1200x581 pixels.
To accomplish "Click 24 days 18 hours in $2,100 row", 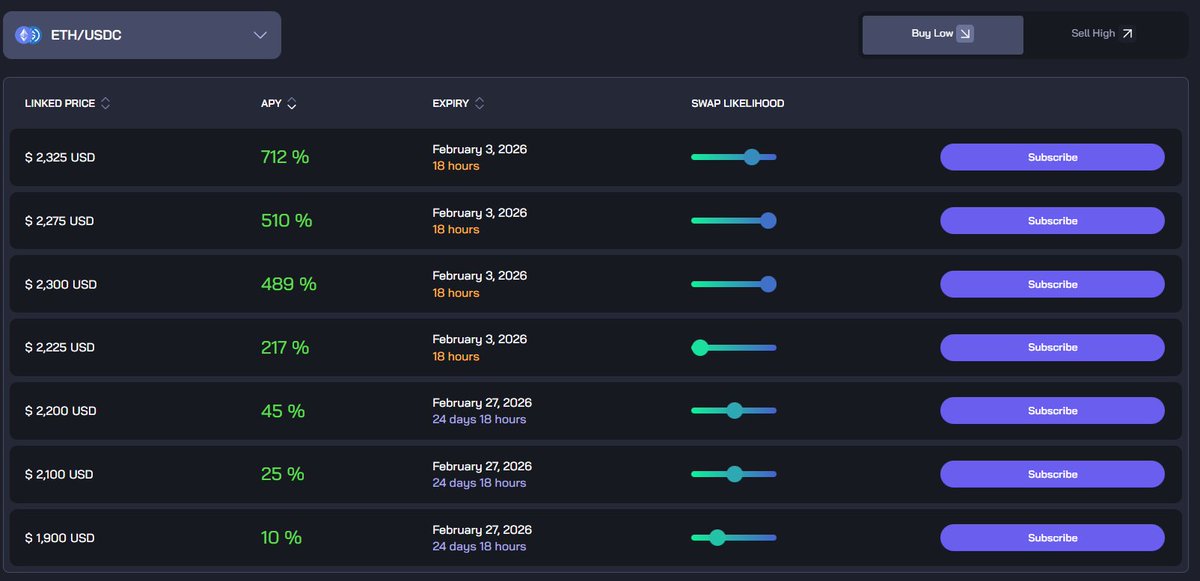I will pyautogui.click(x=479, y=483).
